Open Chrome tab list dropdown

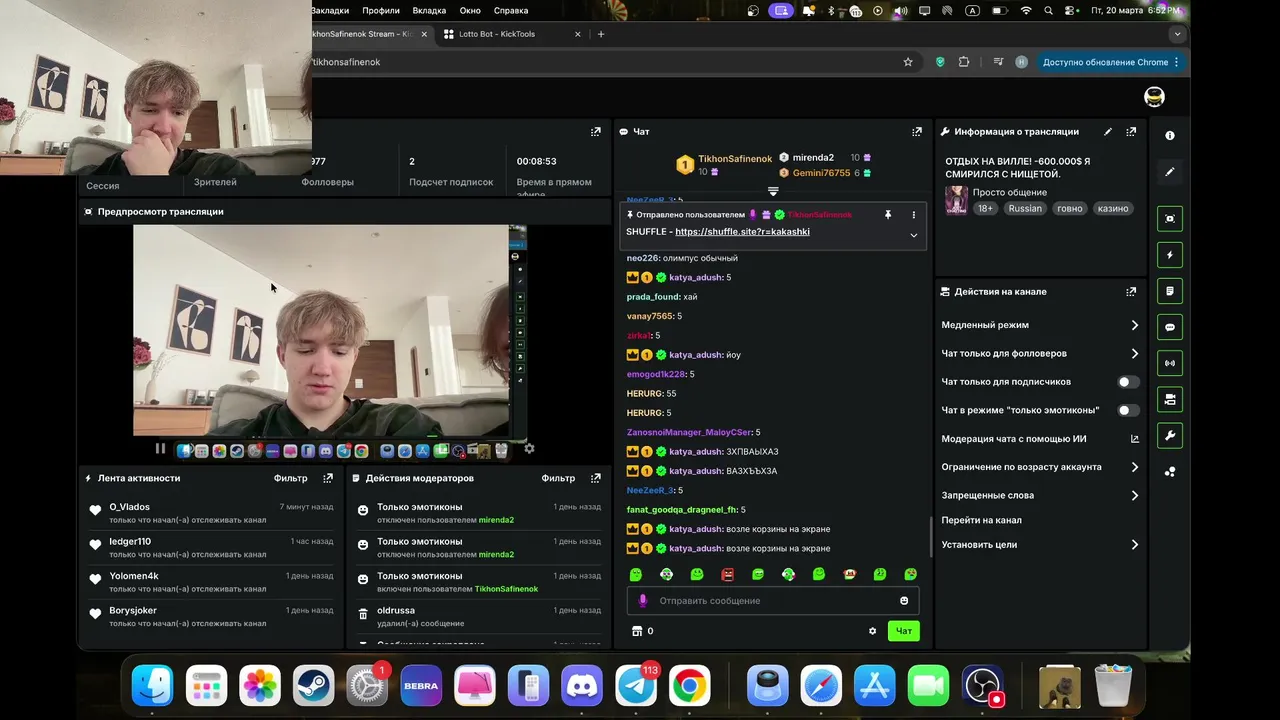point(1177,34)
